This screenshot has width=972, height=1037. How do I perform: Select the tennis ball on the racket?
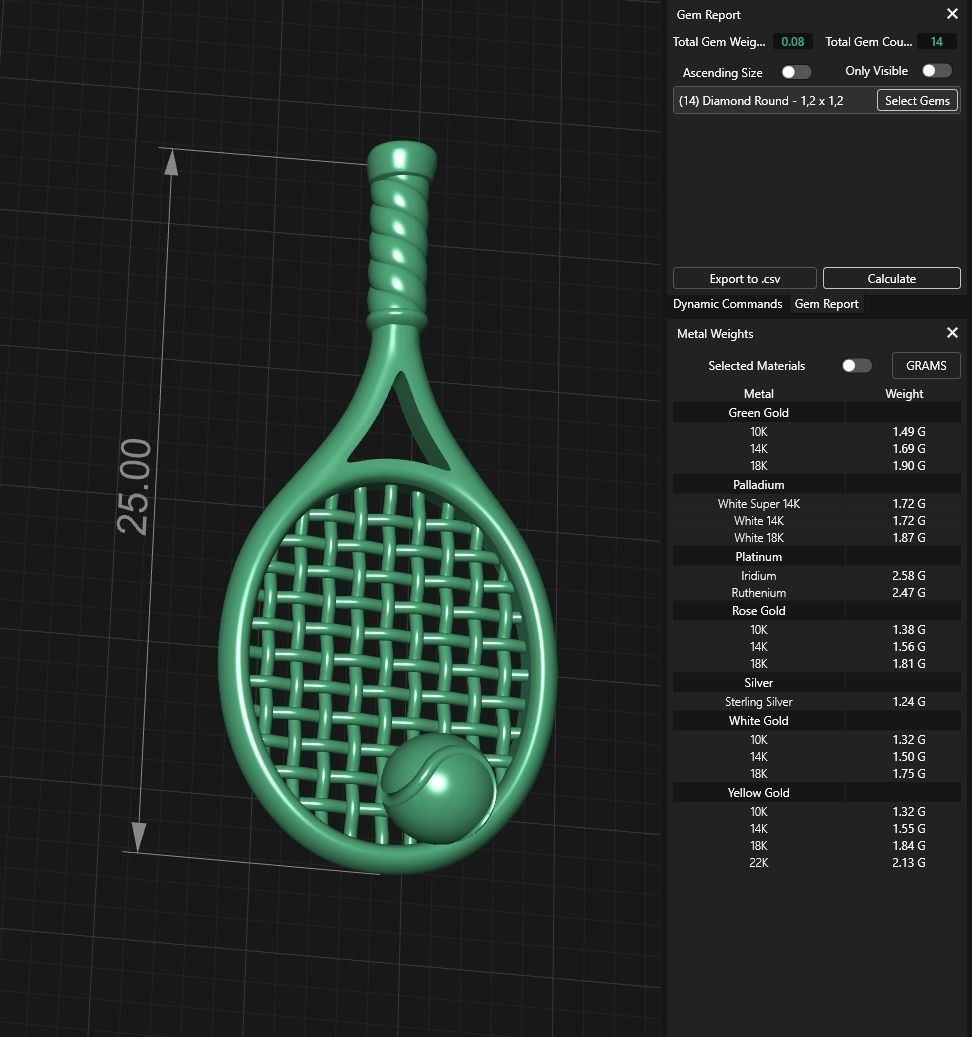(x=439, y=788)
